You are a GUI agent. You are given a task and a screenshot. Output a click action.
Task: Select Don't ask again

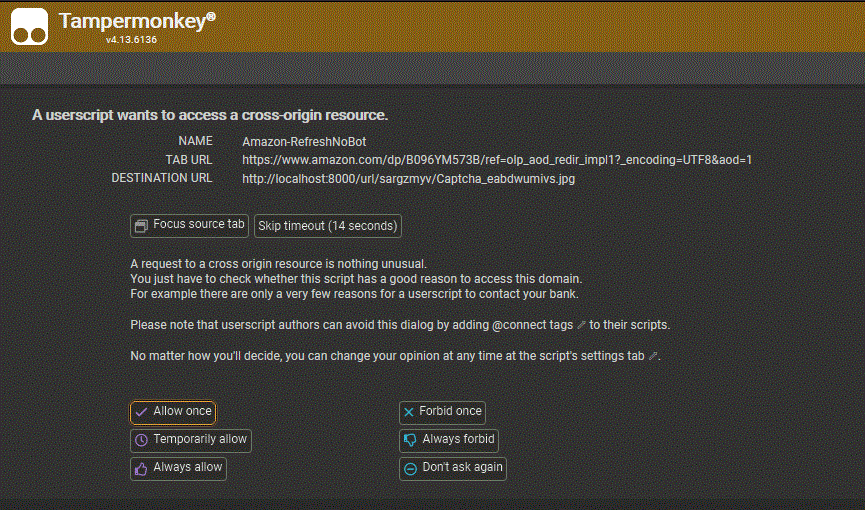click(x=453, y=469)
